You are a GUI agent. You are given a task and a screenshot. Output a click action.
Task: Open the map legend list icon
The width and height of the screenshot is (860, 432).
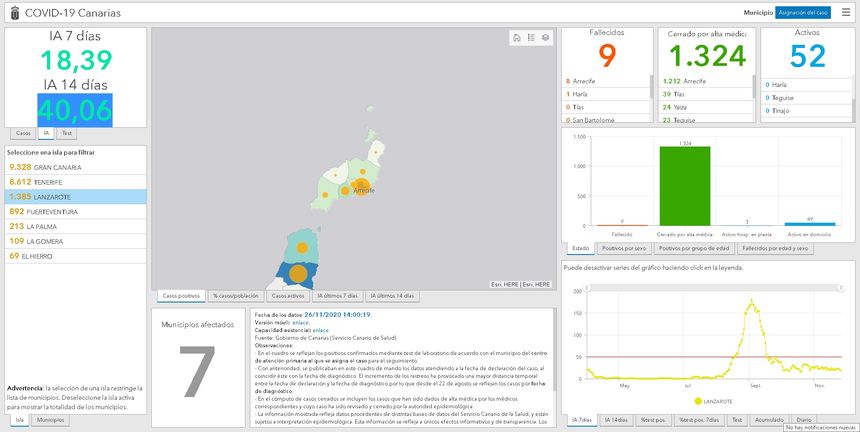click(x=531, y=38)
